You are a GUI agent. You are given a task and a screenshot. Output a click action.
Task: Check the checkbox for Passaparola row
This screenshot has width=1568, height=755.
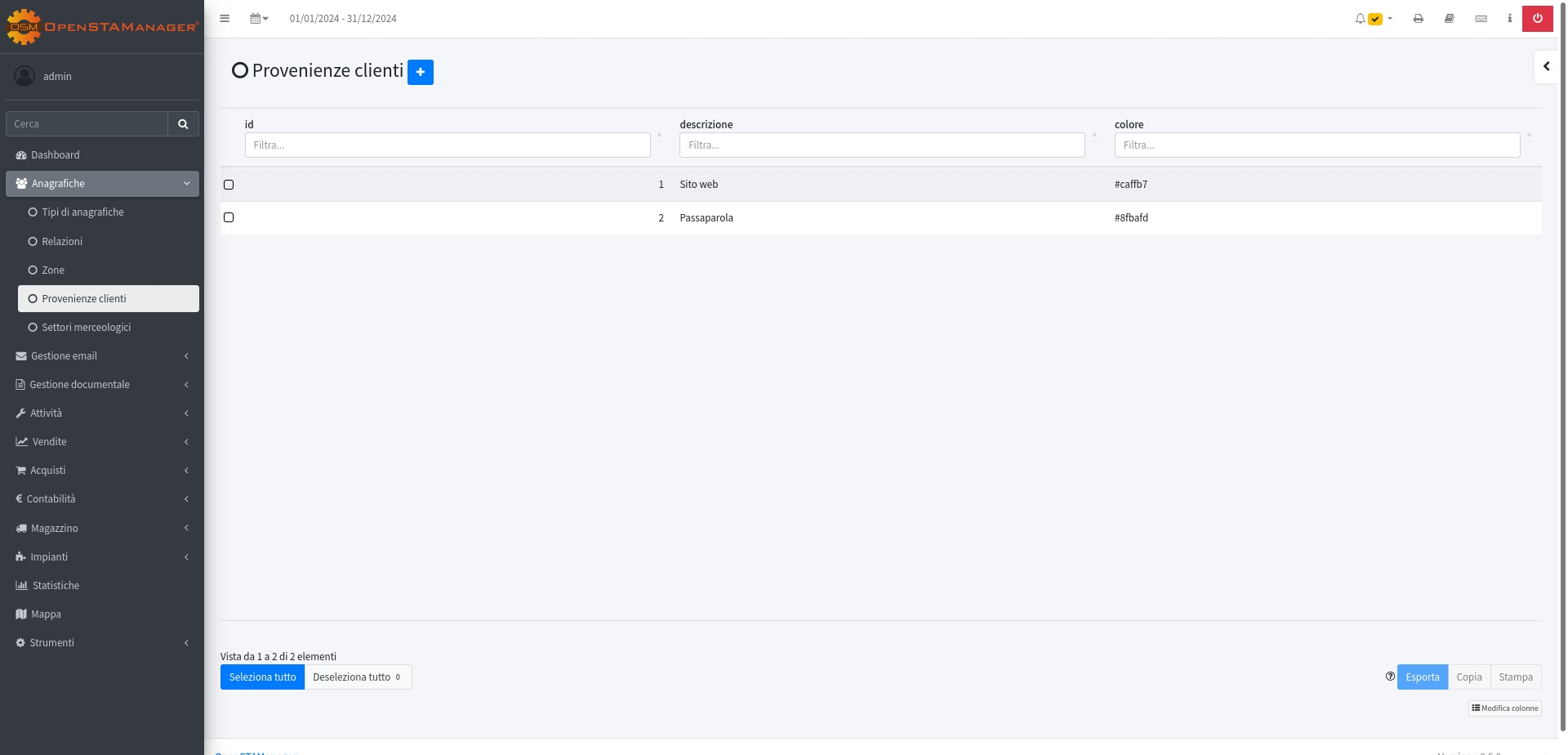(229, 217)
